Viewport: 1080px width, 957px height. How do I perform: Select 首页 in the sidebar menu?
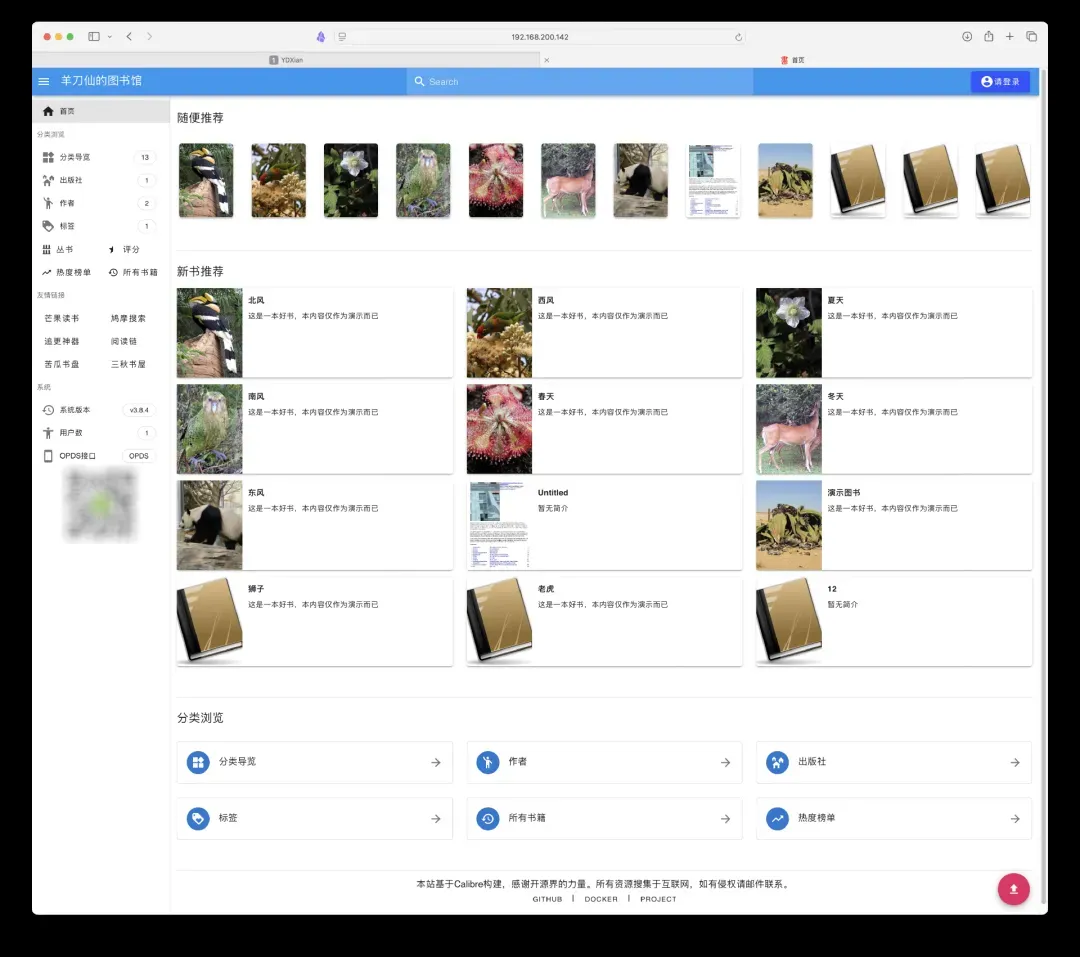tap(66, 111)
